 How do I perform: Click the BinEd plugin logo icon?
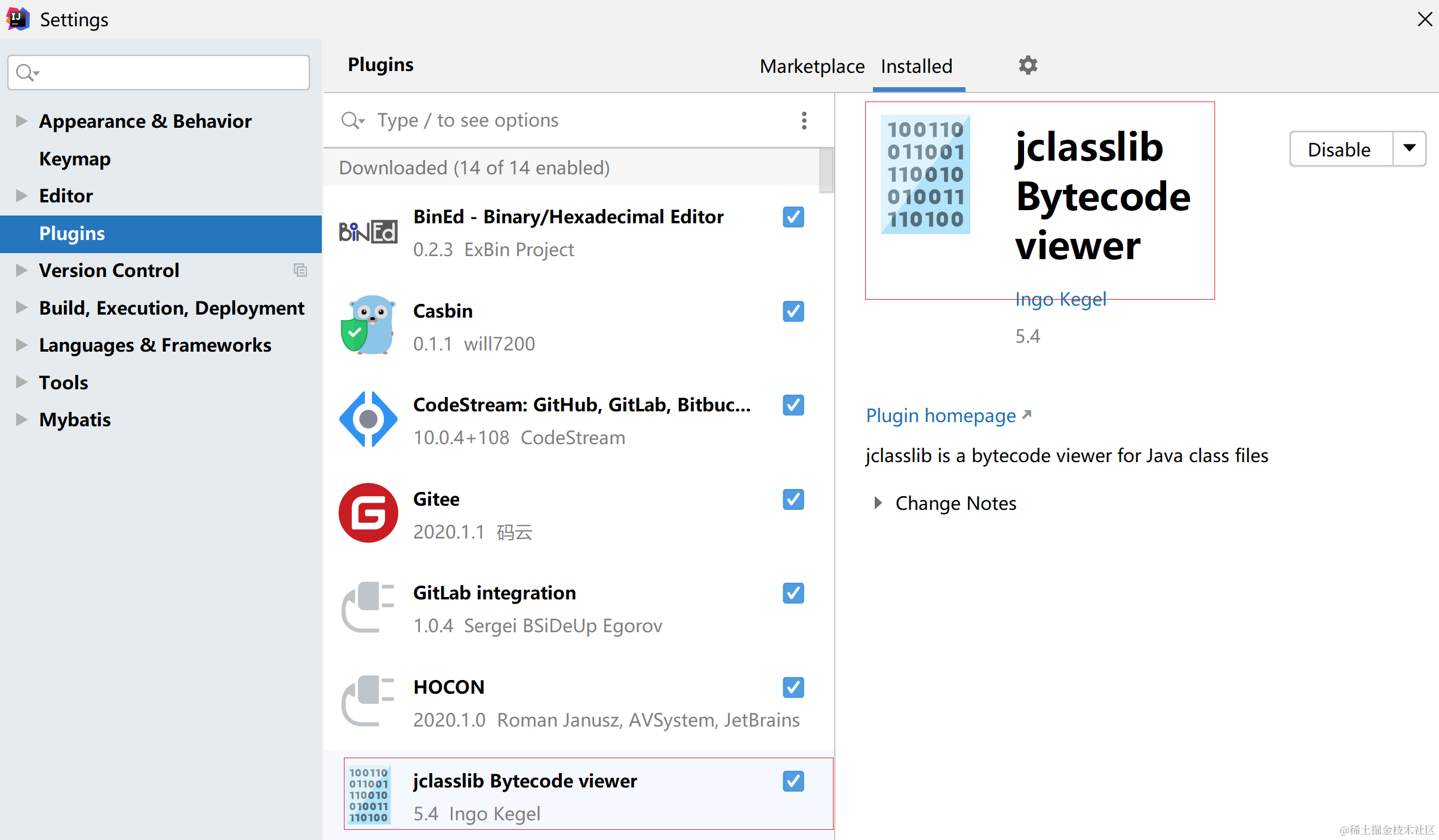click(x=368, y=232)
